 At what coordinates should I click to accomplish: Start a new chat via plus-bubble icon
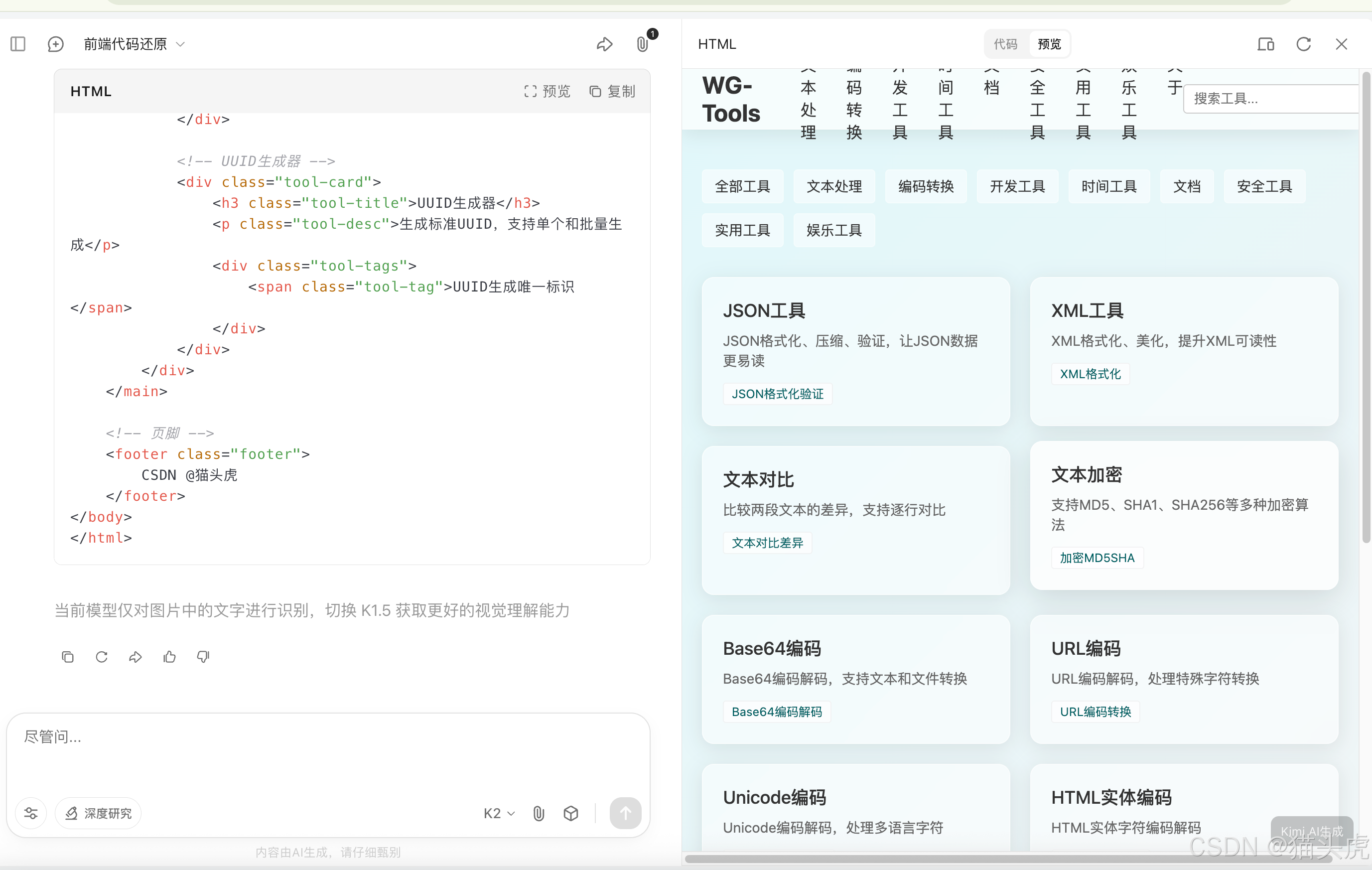(55, 44)
